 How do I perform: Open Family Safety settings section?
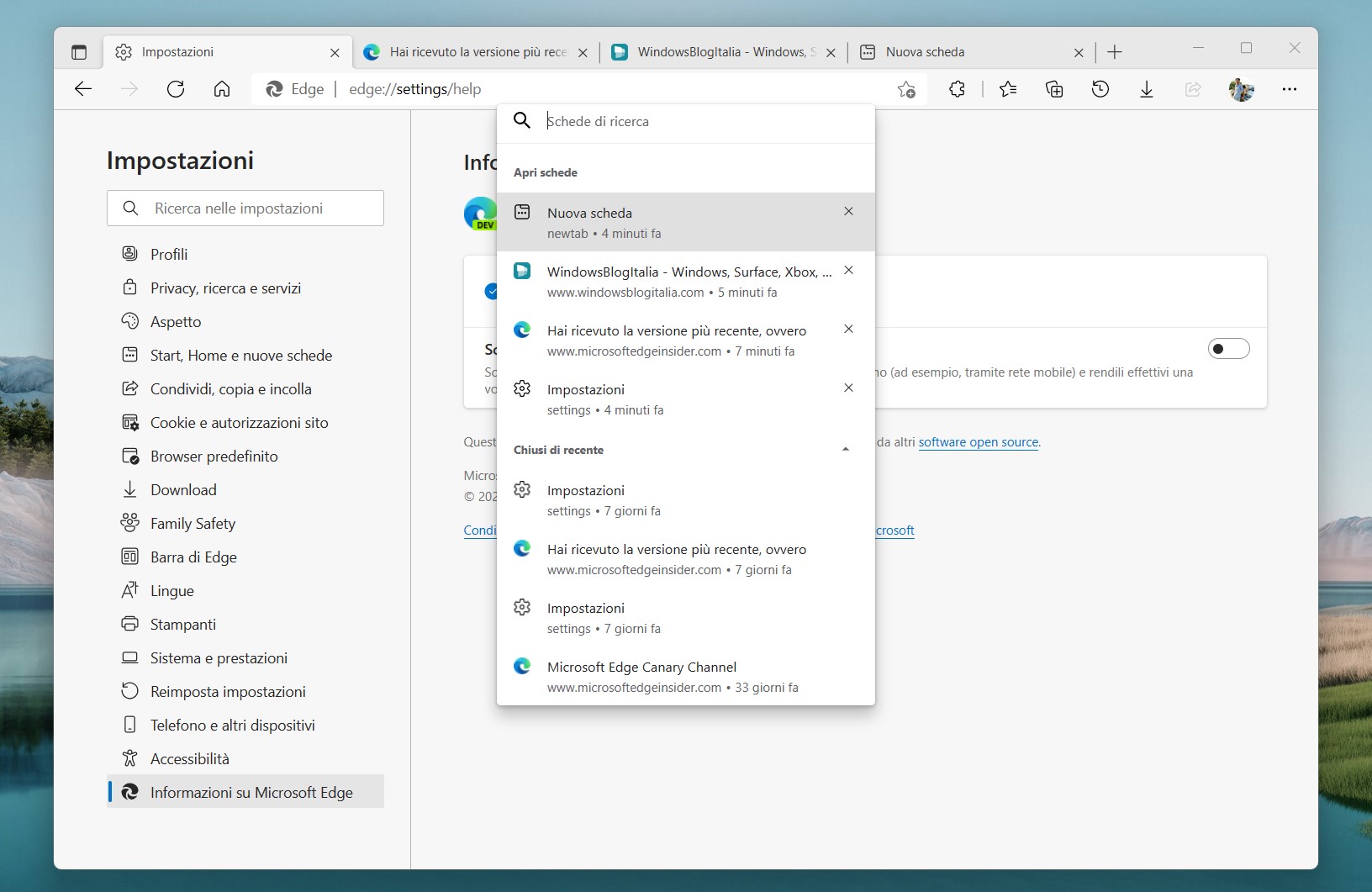coord(245,523)
